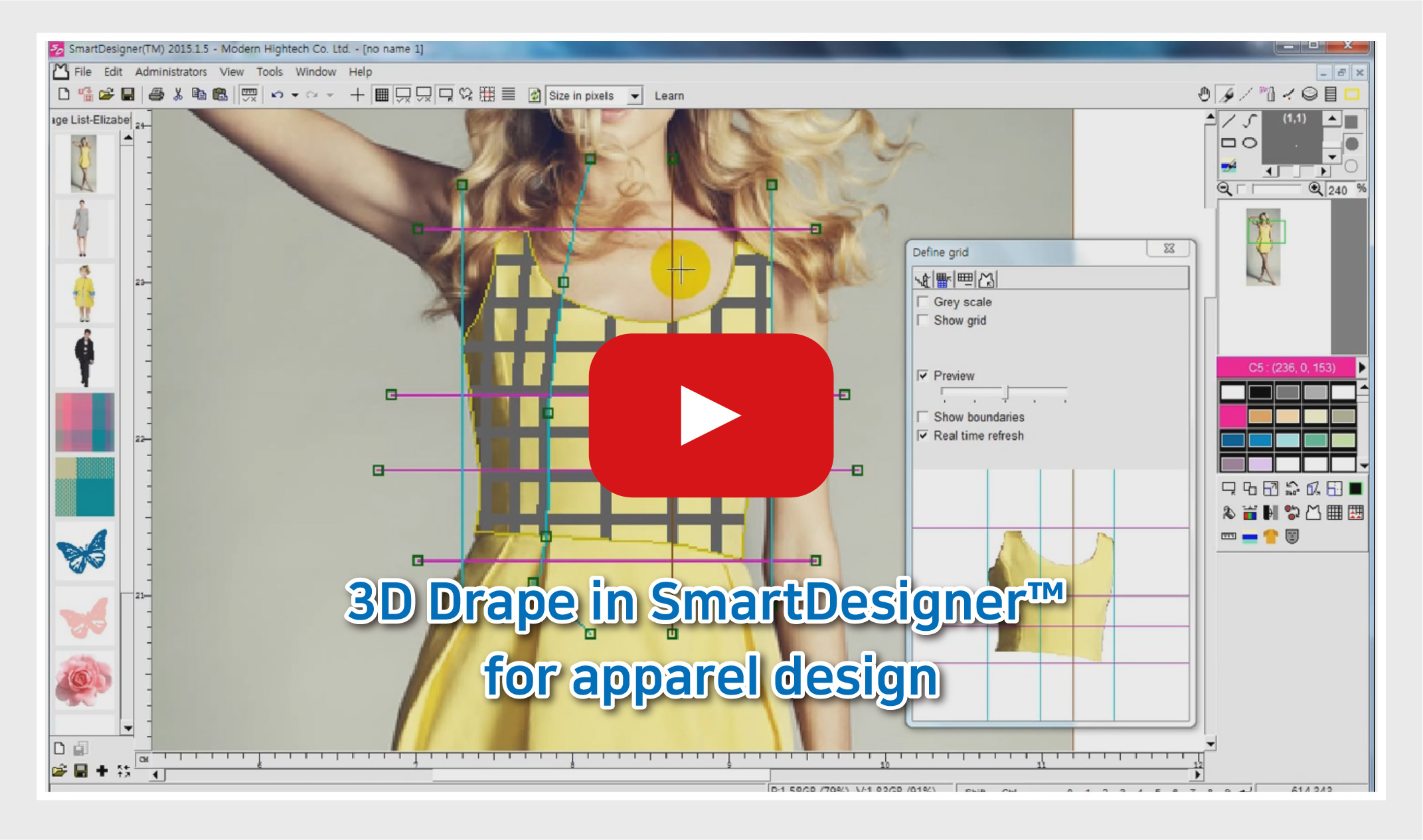Select the paintbrush tool in top-right toolbar

click(x=1227, y=95)
